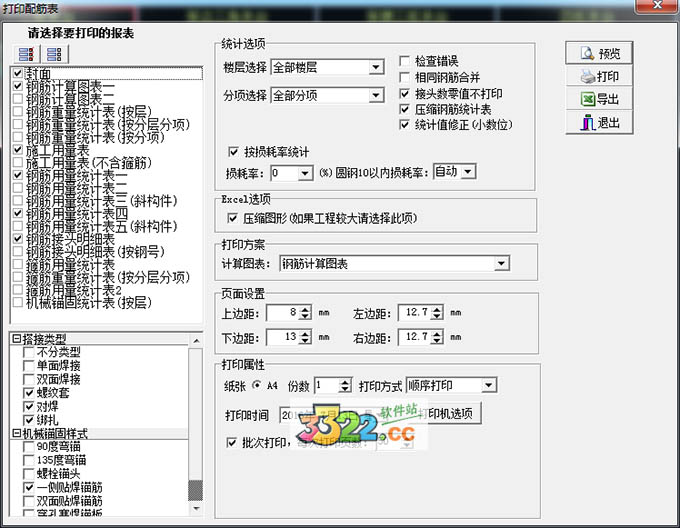
Task: Check 双面贴焊锚筋 anchorage style
Action: coord(29,501)
